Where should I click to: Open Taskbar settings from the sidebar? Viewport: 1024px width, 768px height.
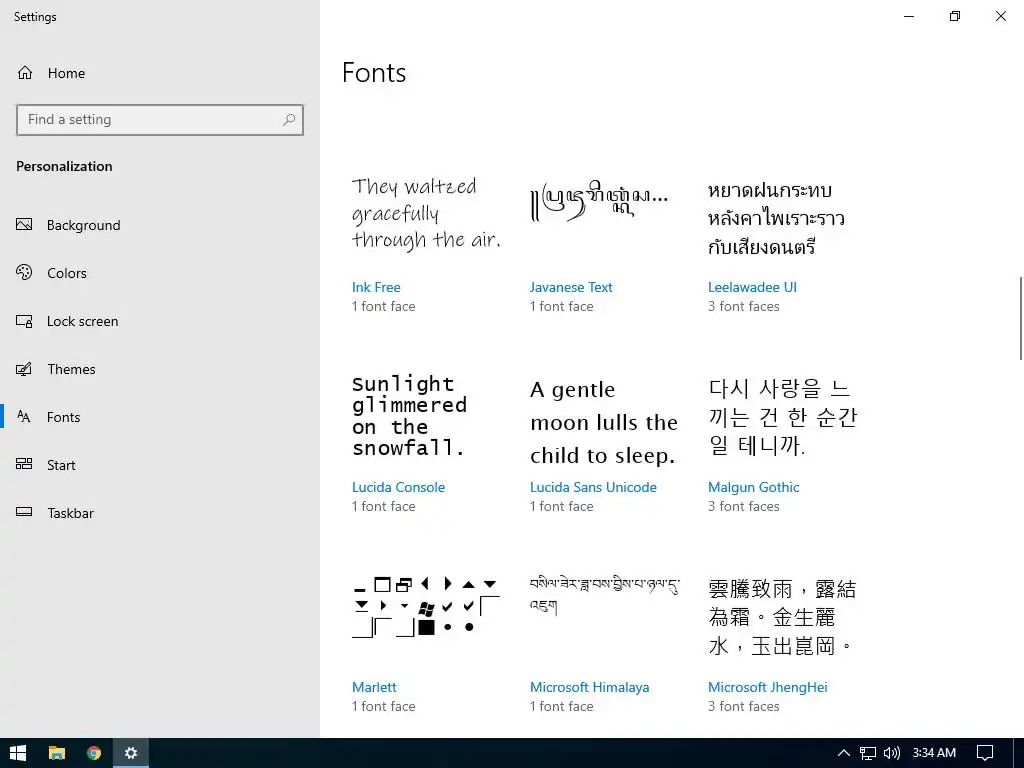point(160,513)
